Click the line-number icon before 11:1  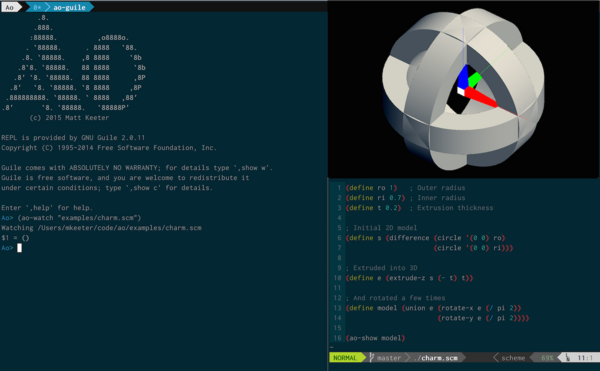tap(568, 358)
